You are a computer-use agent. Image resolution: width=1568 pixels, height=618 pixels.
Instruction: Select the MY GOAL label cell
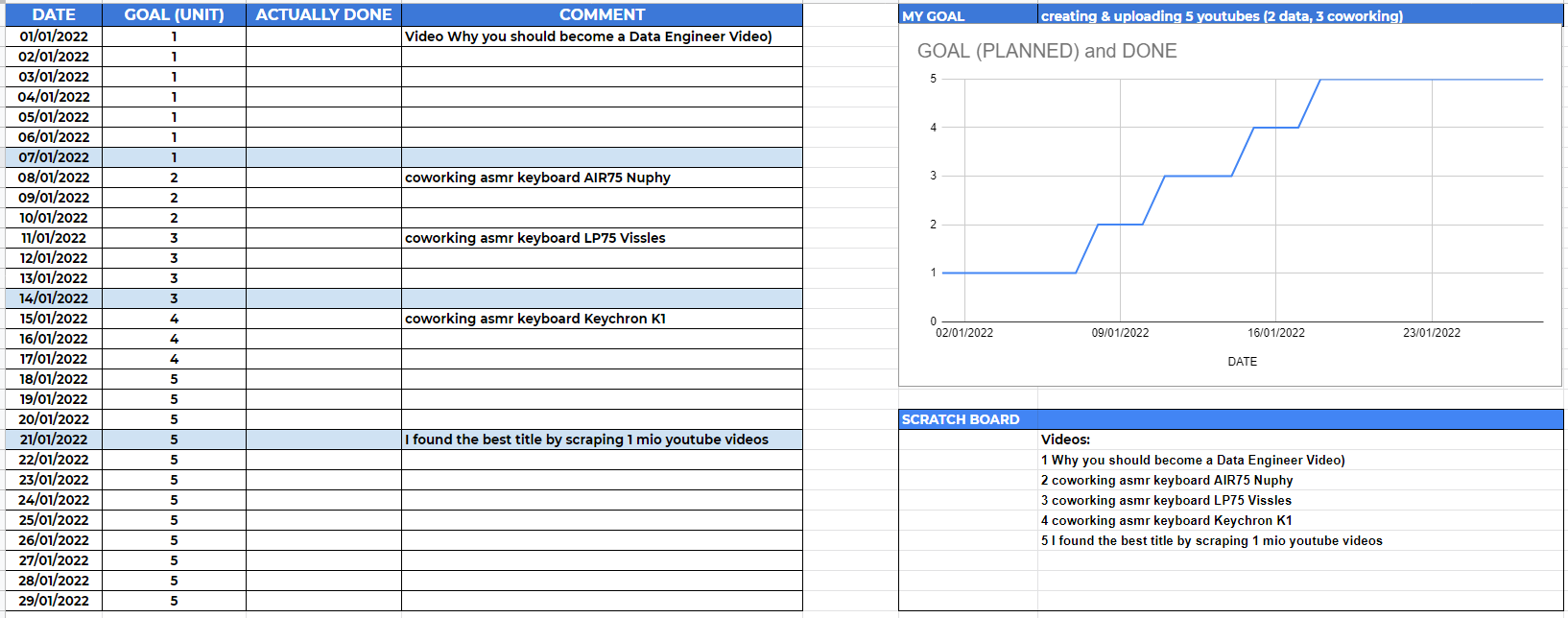pos(968,15)
